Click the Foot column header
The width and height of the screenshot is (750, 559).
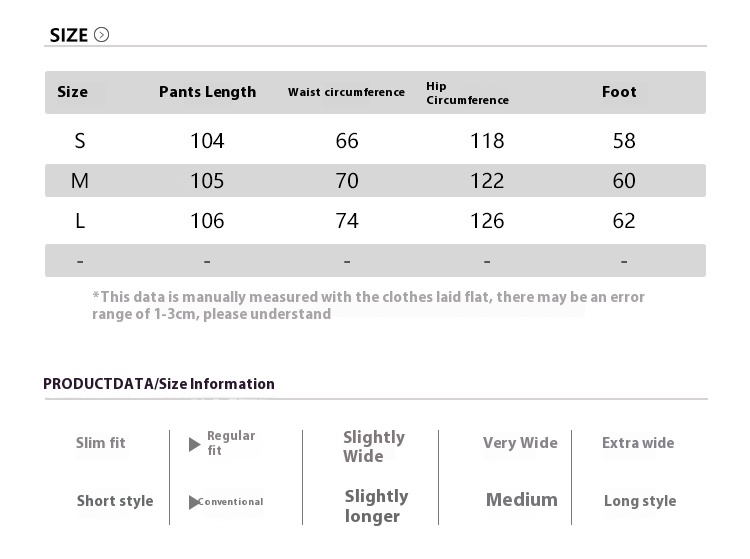(x=619, y=92)
